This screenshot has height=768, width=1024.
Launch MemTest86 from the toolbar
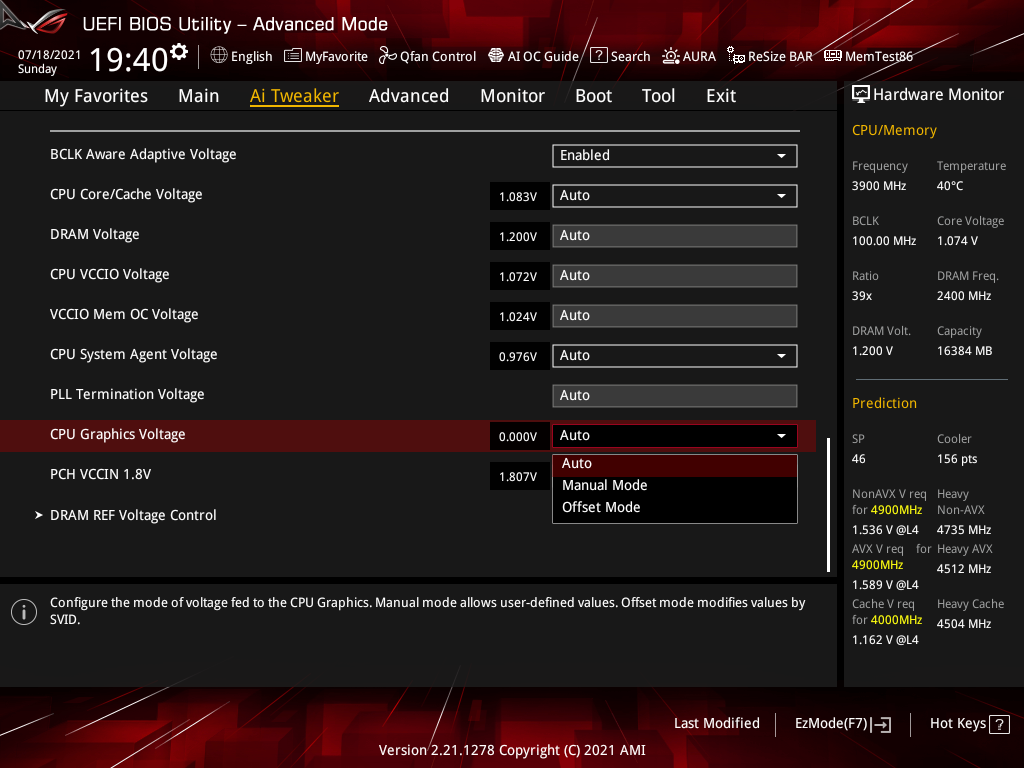click(x=868, y=56)
